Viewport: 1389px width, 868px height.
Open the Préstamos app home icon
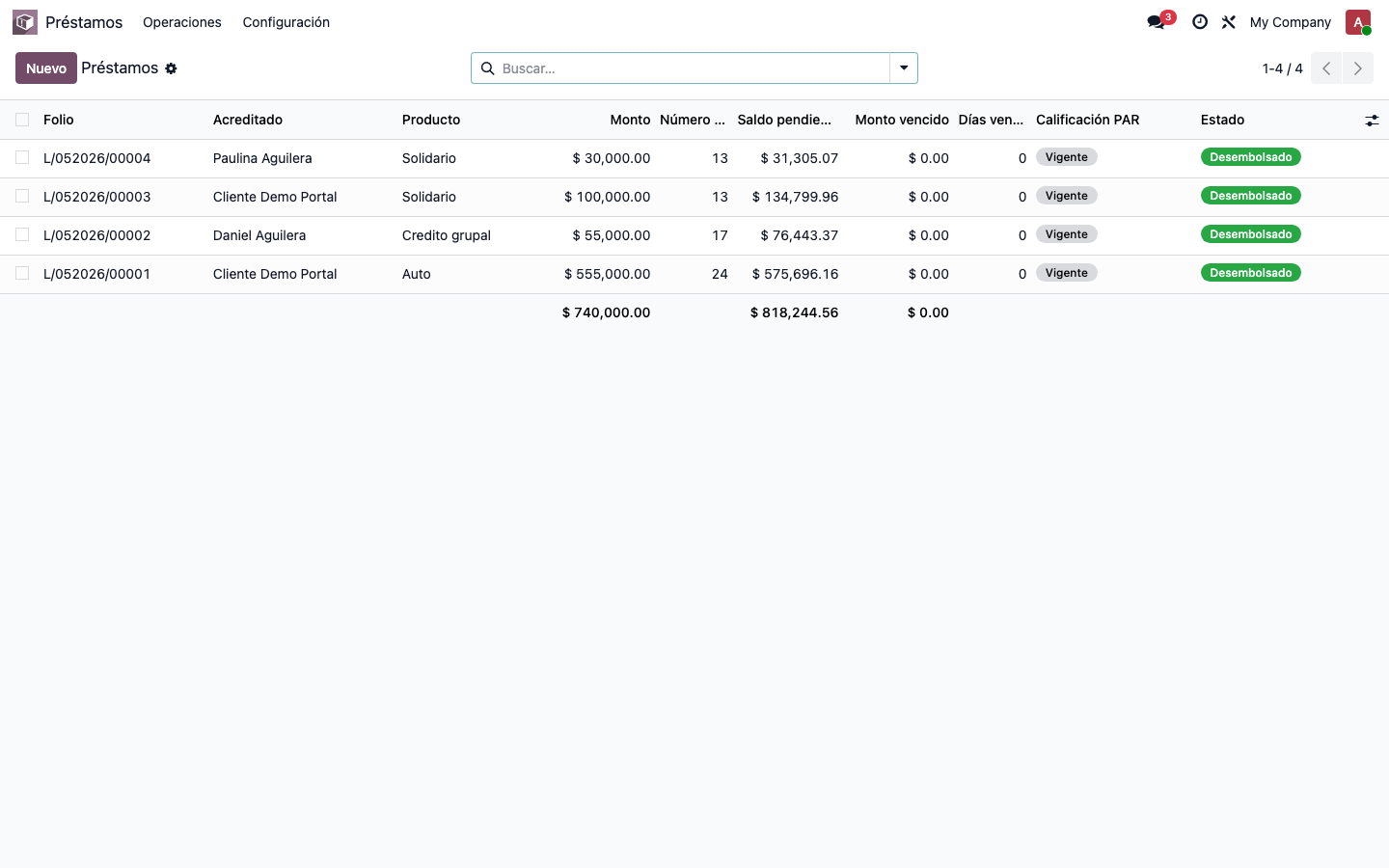[25, 22]
